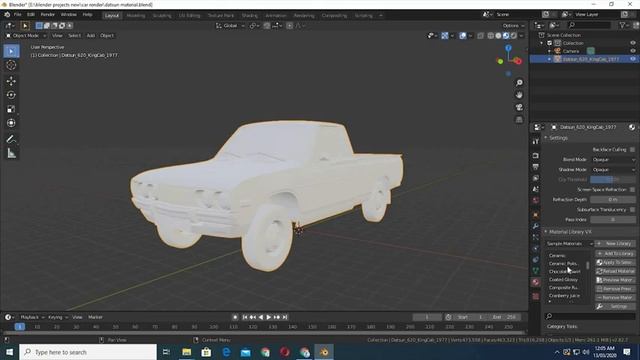Click the Reload Material button
This screenshot has height=360, width=640.
click(x=615, y=271)
